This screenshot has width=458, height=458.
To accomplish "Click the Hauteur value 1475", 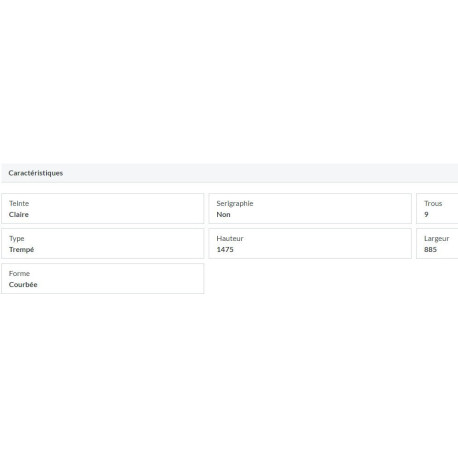I will click(x=225, y=250).
